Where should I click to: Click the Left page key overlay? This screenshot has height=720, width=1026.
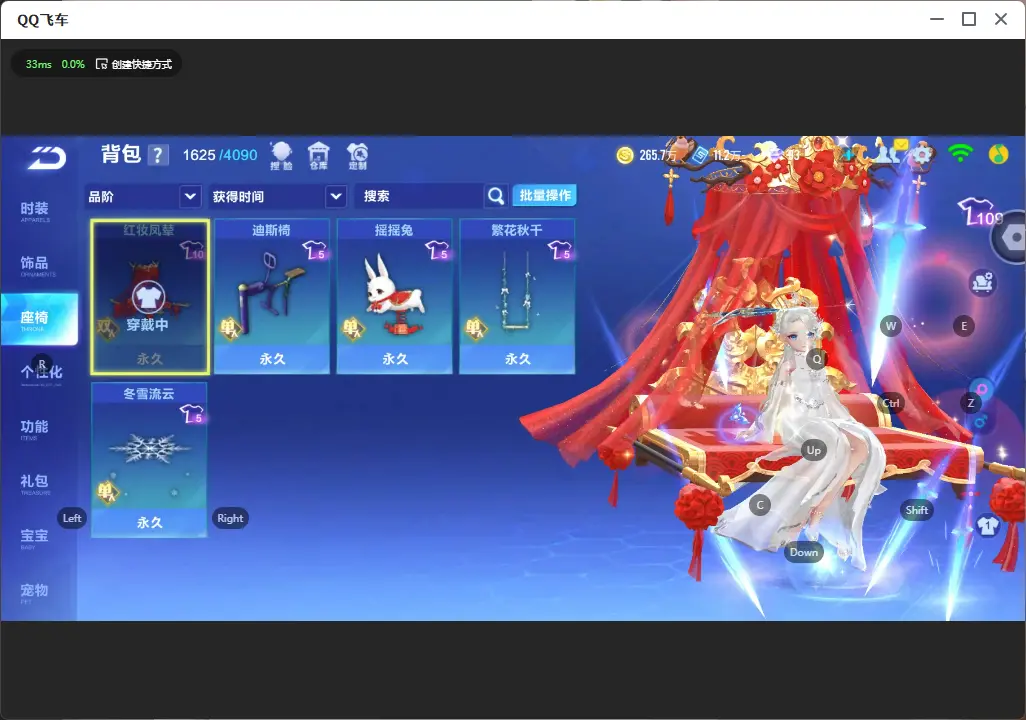pos(72,518)
